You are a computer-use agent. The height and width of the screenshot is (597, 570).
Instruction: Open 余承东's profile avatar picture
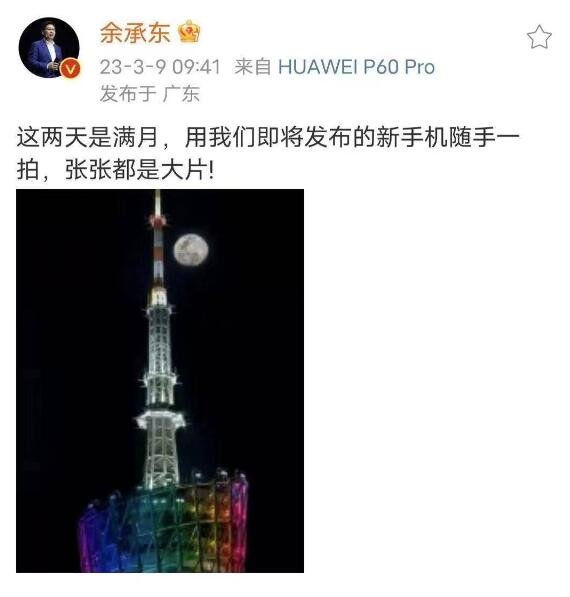point(49,48)
